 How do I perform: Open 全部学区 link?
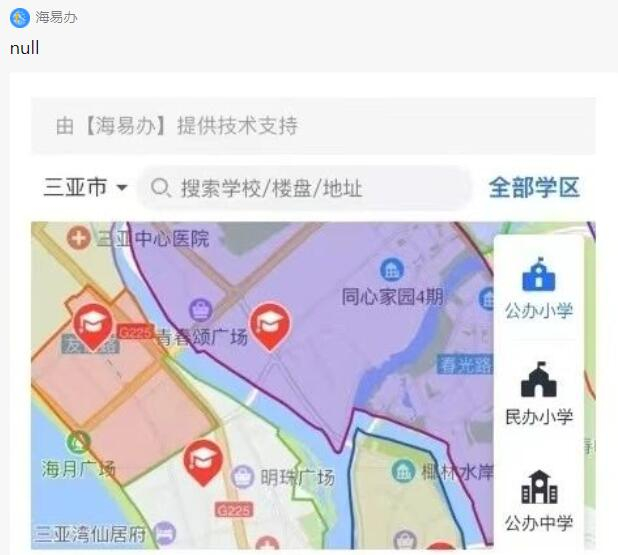click(534, 187)
